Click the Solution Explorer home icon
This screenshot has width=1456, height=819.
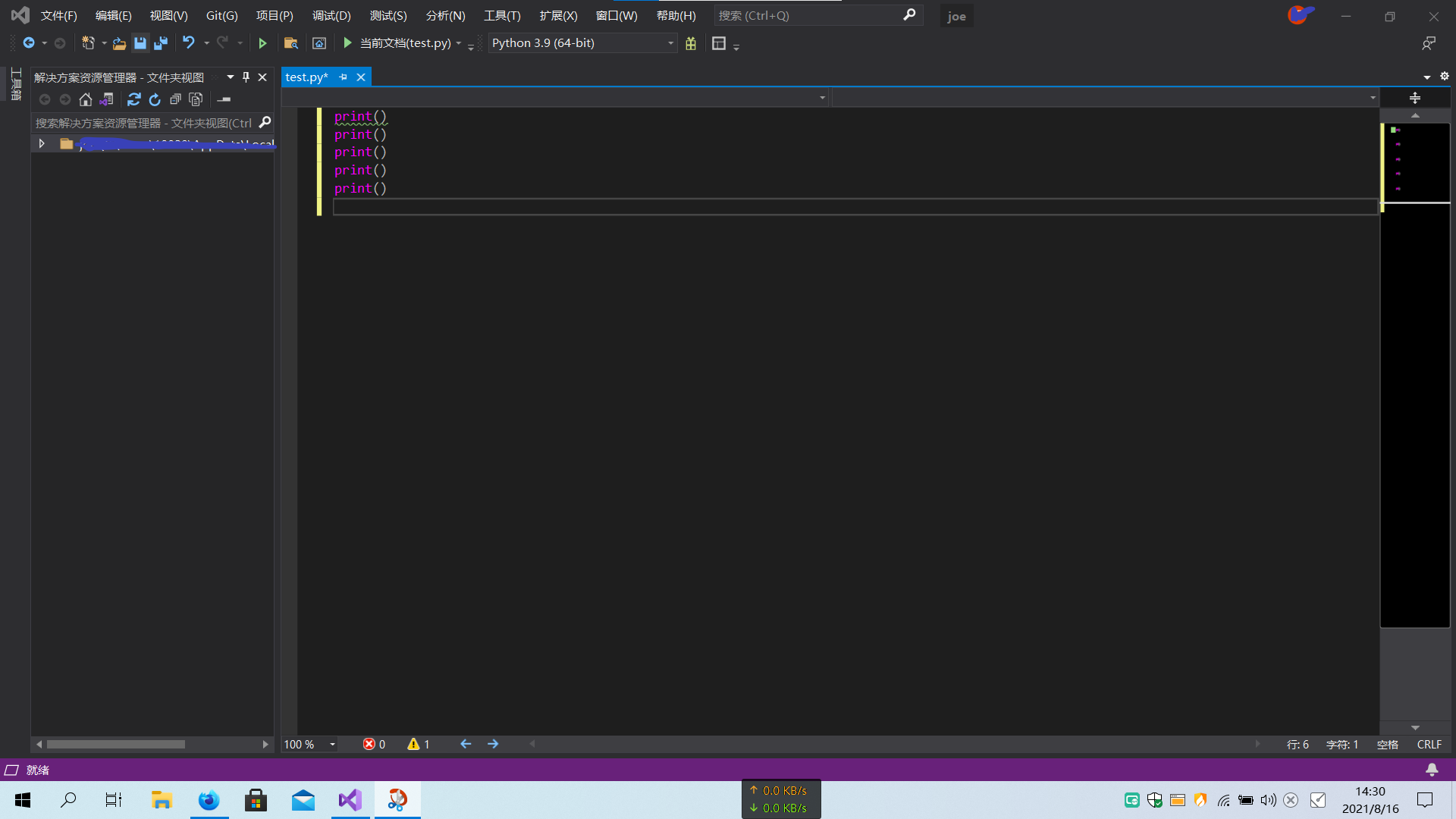[86, 99]
